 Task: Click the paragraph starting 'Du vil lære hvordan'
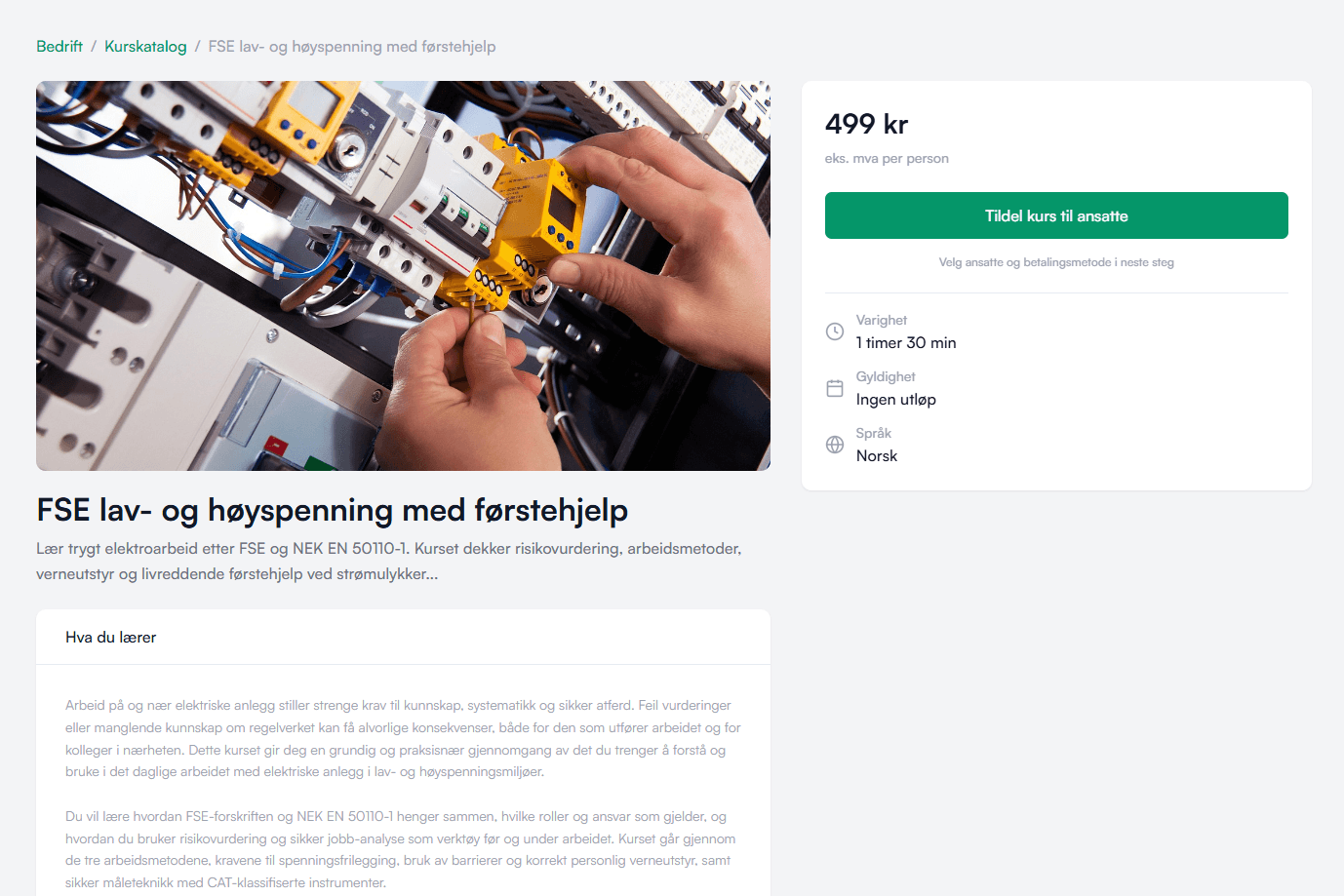(401, 849)
